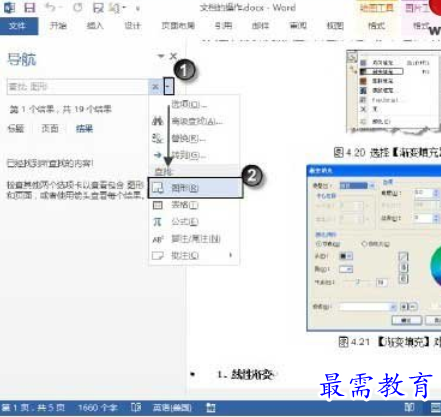
Task: Open the search box more-options dropdown arrow
Action: click(168, 87)
